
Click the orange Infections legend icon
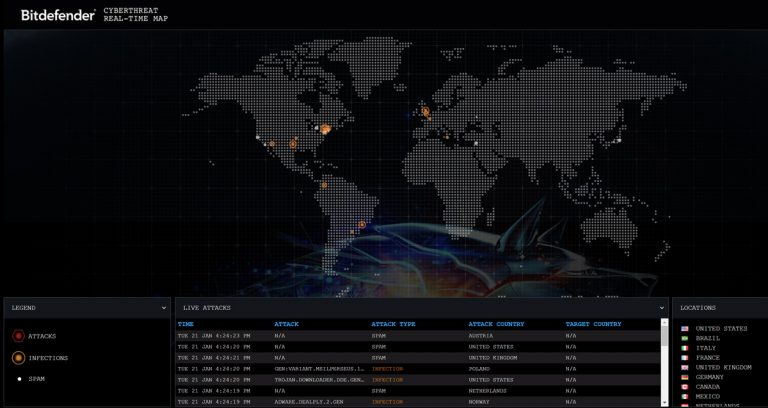point(19,358)
